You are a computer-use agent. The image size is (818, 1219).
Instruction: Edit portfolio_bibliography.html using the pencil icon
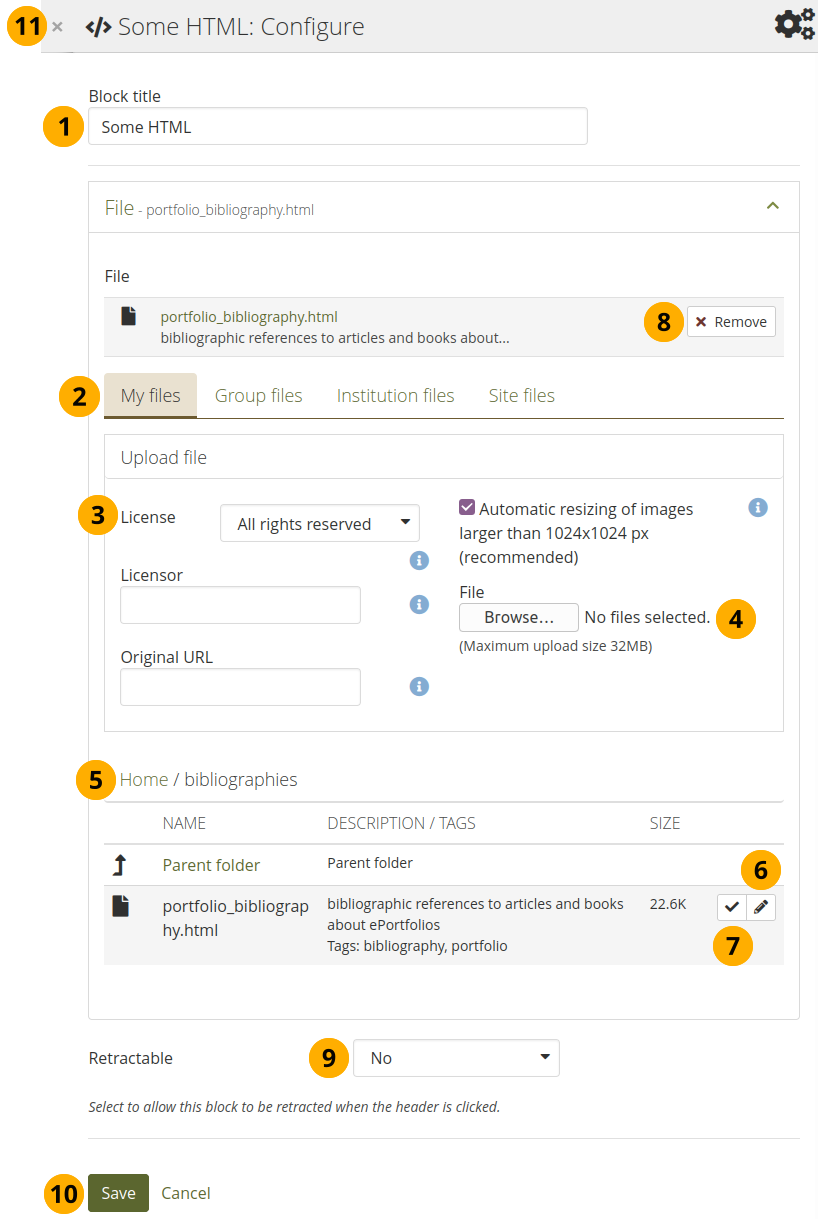click(x=761, y=907)
